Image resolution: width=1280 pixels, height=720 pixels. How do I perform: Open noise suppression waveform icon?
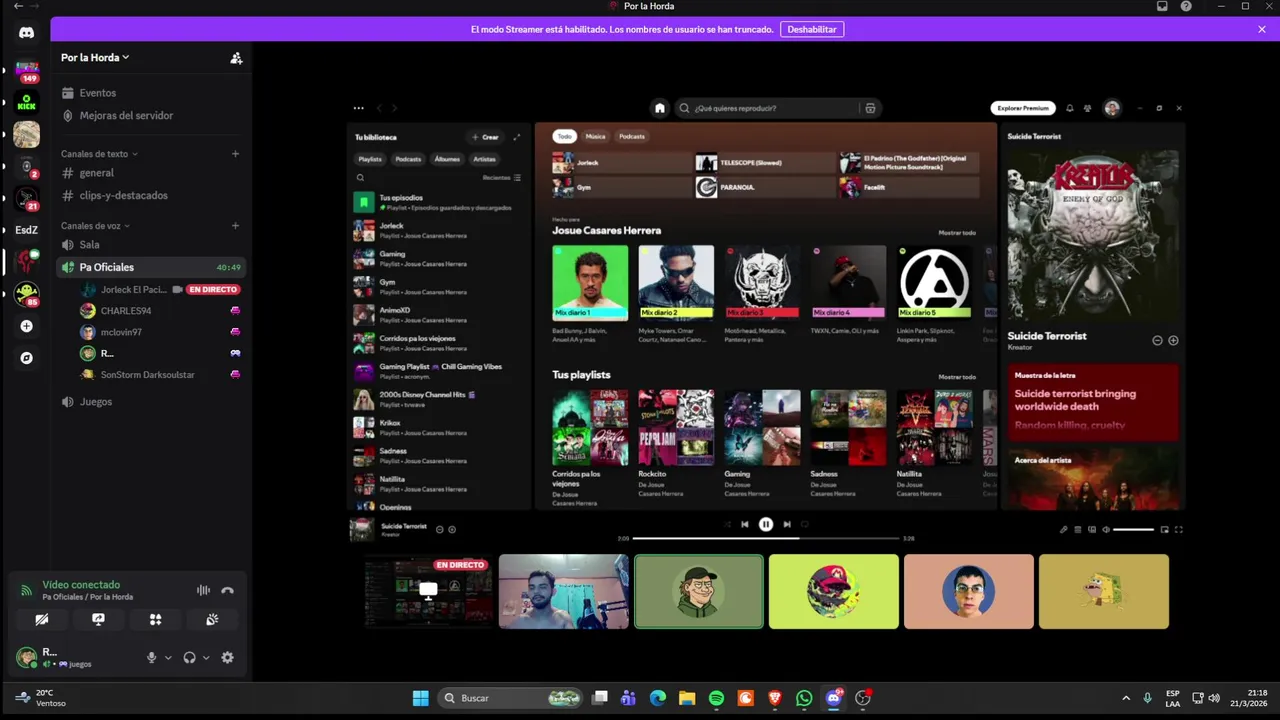(x=203, y=591)
